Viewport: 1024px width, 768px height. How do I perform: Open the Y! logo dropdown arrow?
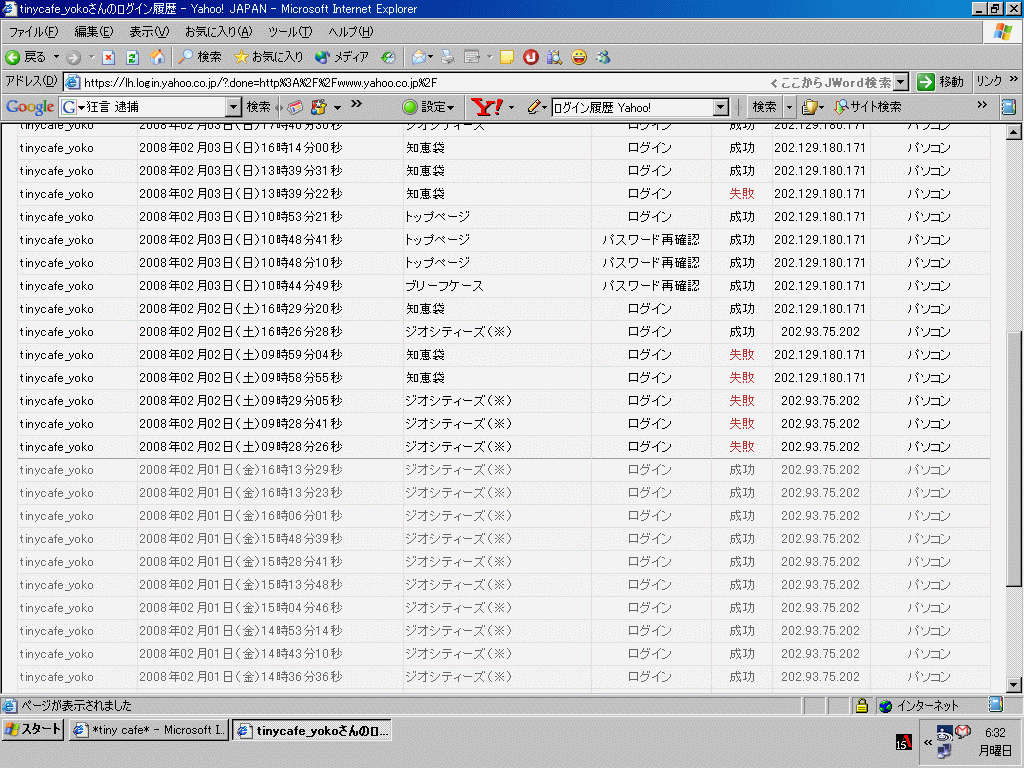pos(511,107)
